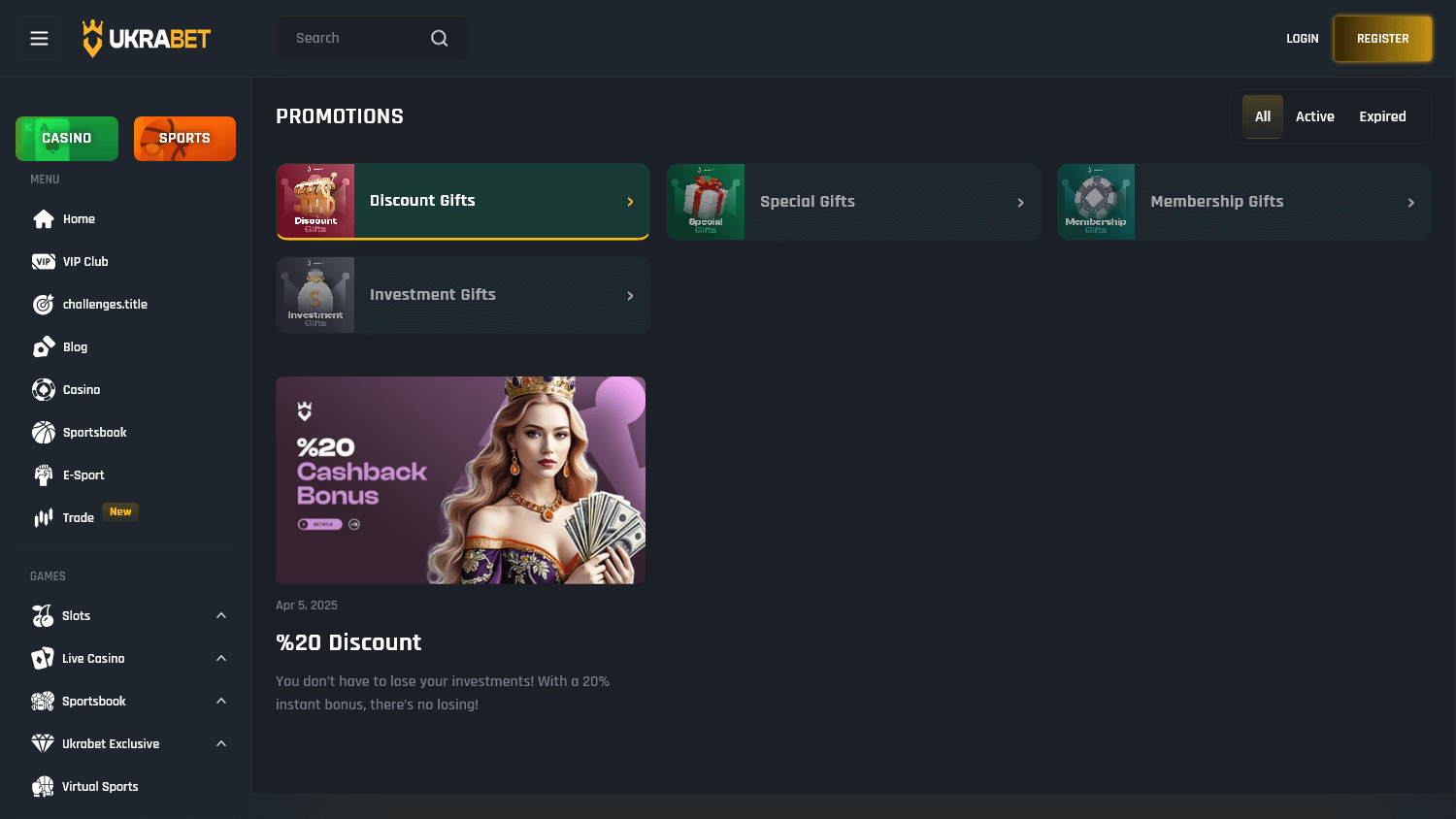Click the Virtual Sports icon
The height and width of the screenshot is (819, 1456).
click(x=44, y=786)
